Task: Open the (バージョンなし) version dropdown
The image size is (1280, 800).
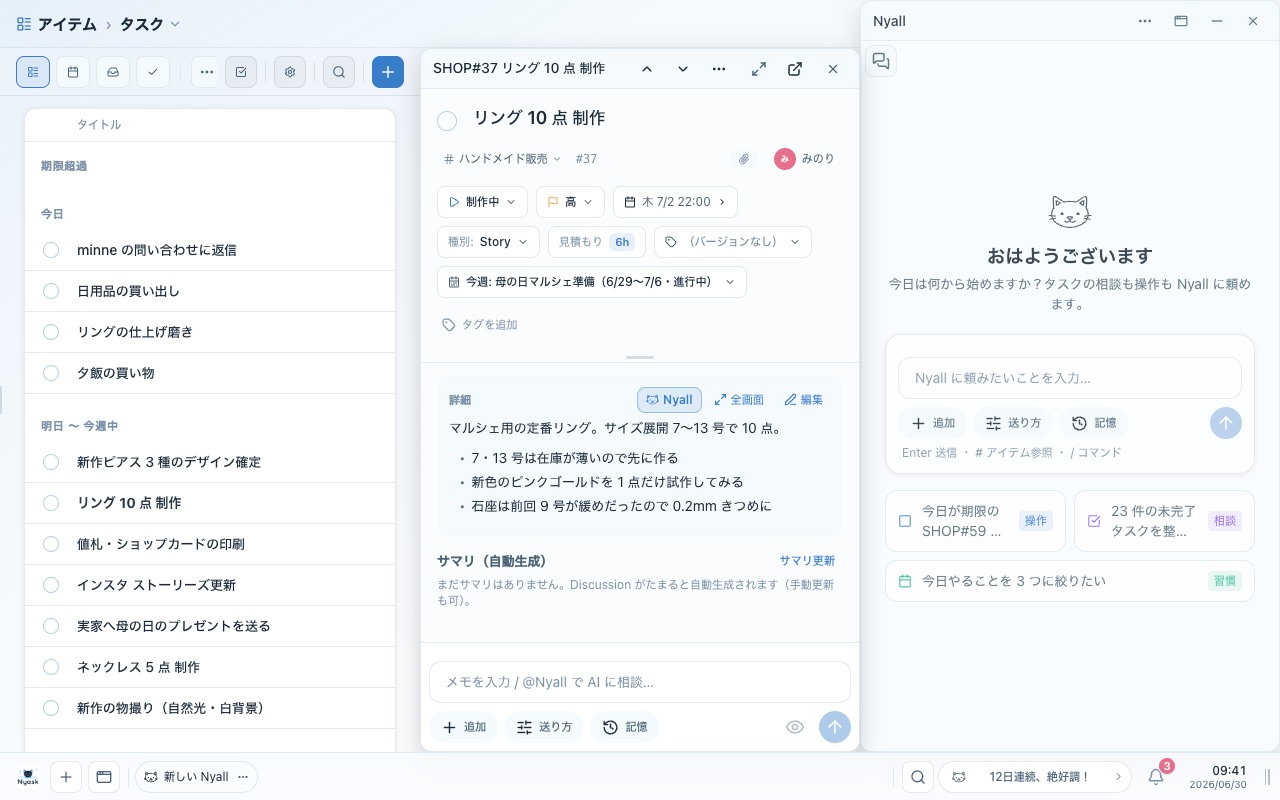Action: (x=733, y=242)
